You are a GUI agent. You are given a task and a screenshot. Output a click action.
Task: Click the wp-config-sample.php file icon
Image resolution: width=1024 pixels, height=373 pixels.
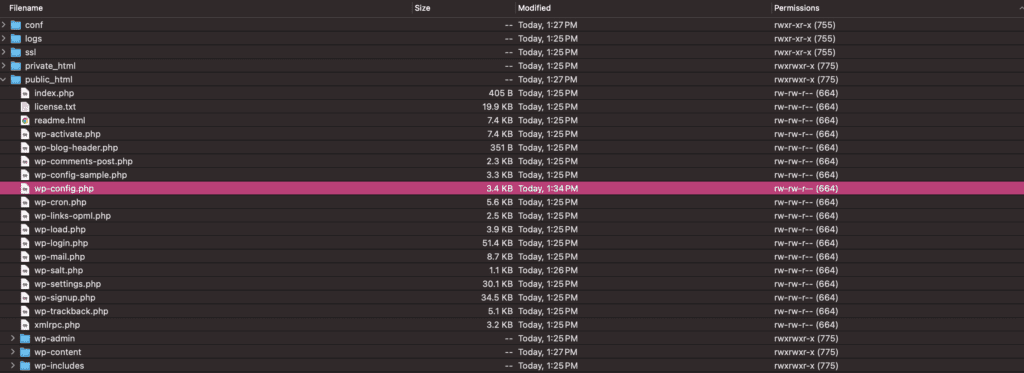[x=25, y=175]
